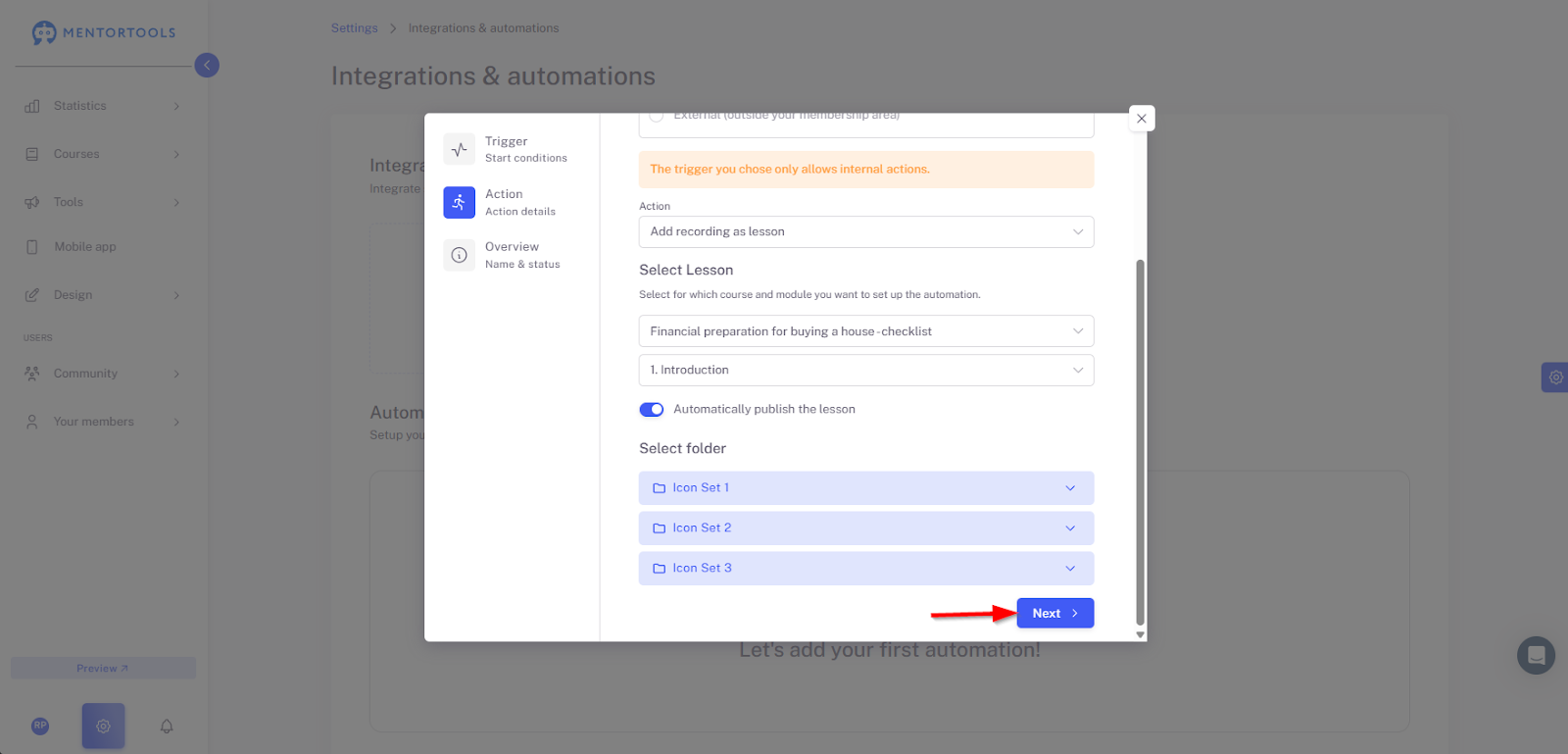Follow the Settings breadcrumb link
This screenshot has height=754, width=1568.
[x=355, y=28]
